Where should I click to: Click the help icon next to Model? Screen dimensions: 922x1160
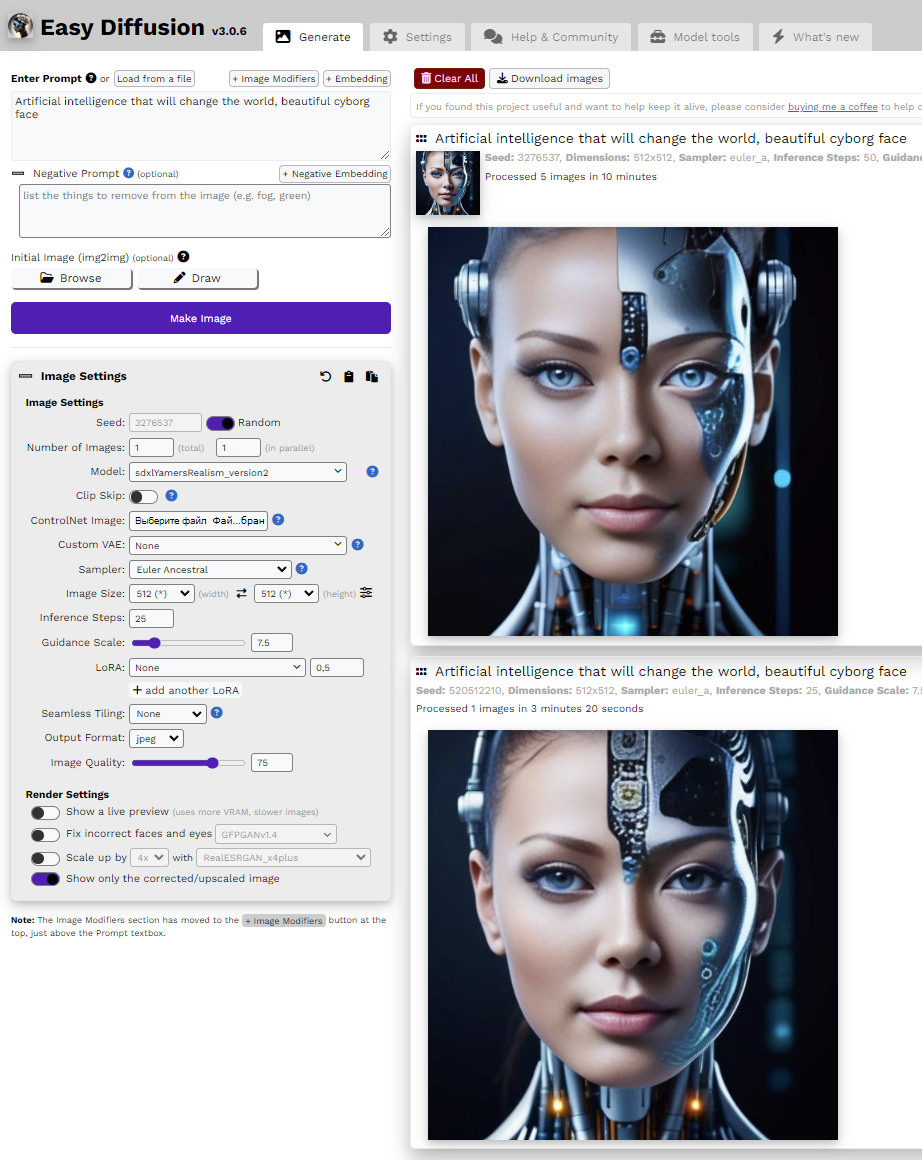[372, 472]
